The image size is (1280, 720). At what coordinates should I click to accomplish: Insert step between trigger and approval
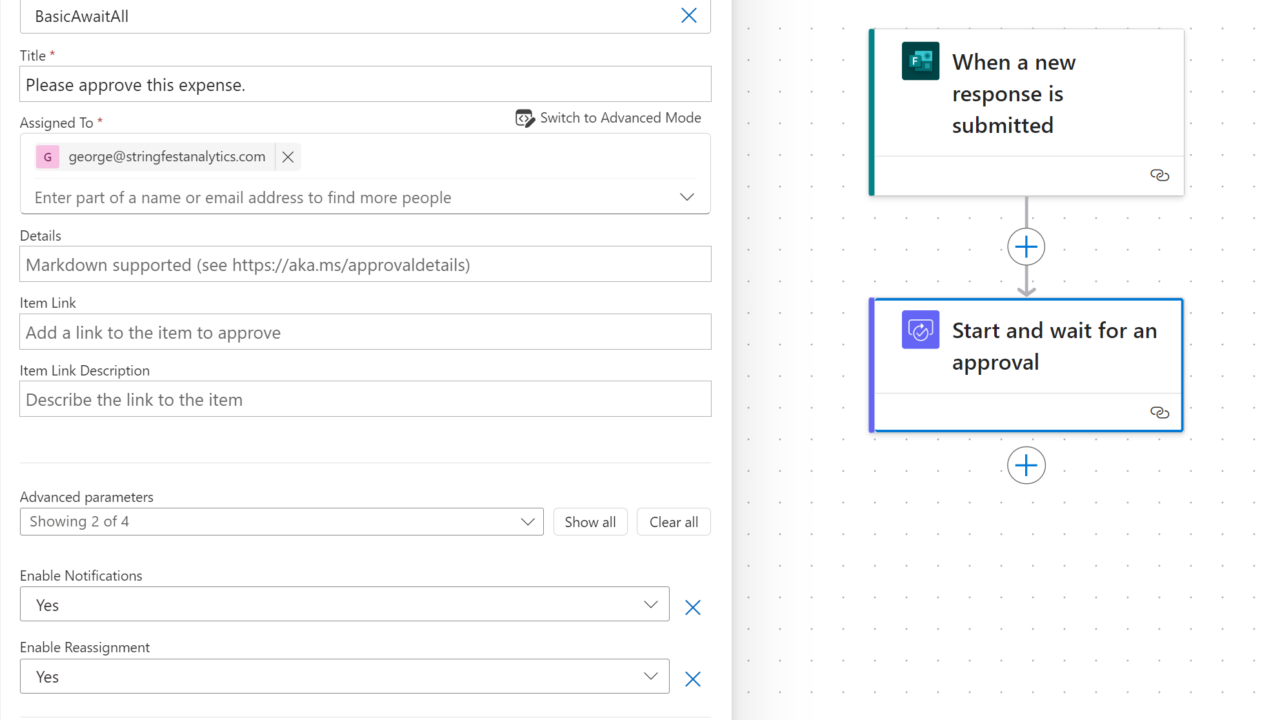(1026, 247)
